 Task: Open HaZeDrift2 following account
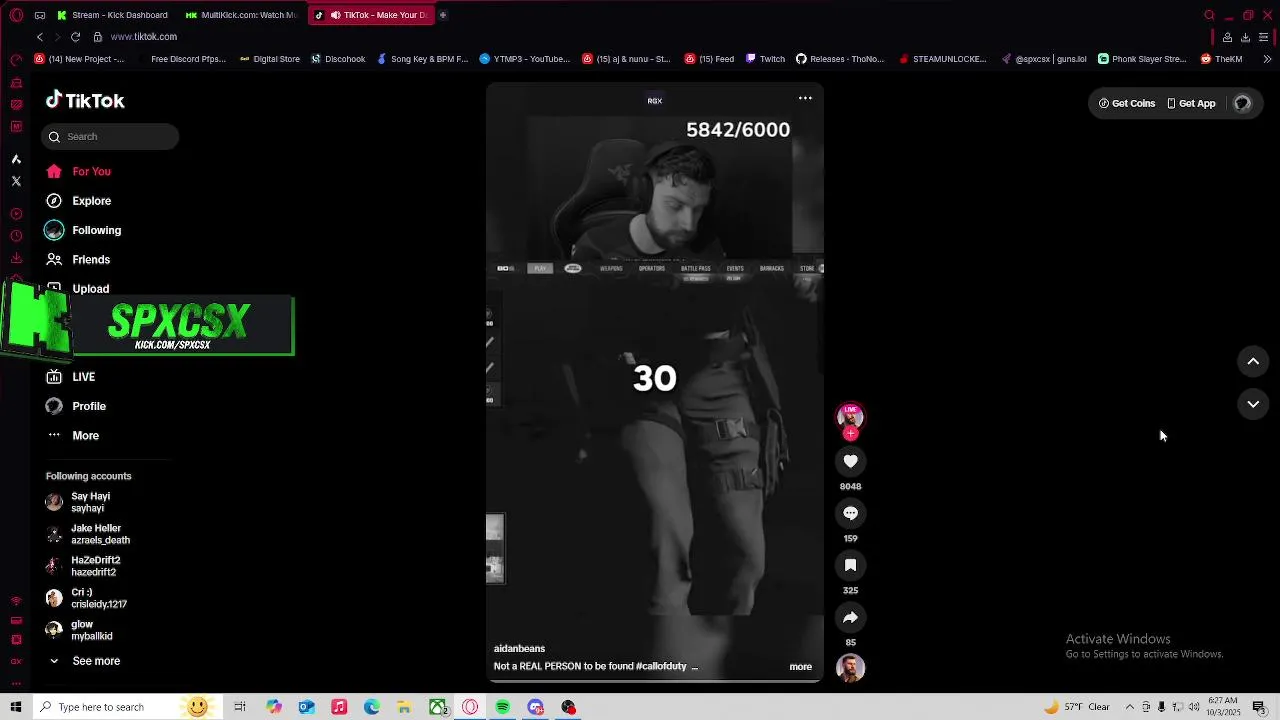(x=83, y=566)
